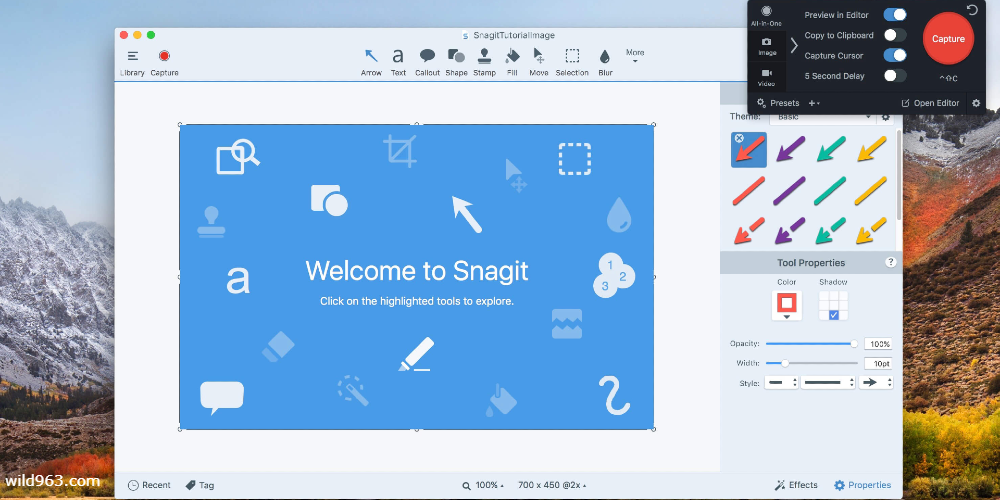Select the Stamp tool
Screen dimensions: 1000x500
pyautogui.click(x=485, y=62)
